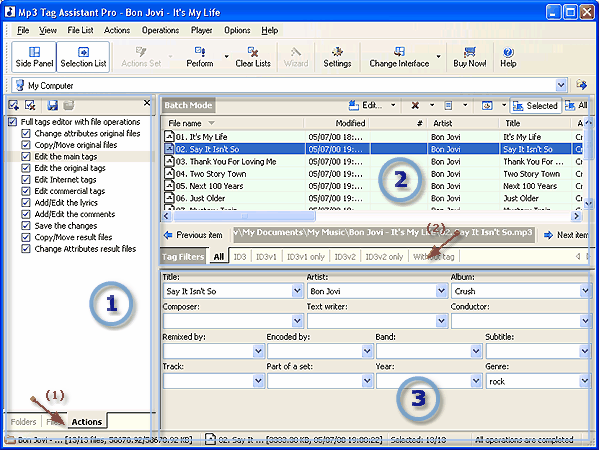Toggle Edit the main tags checkbox
This screenshot has width=600, height=450.
click(x=26, y=156)
